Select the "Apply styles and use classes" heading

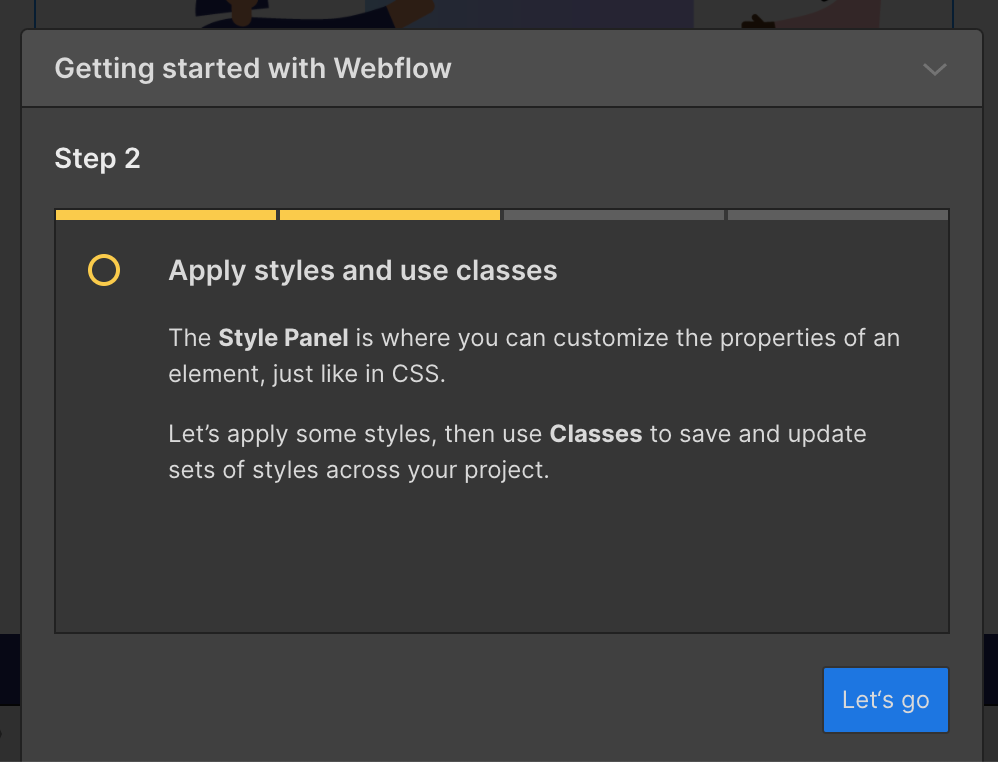point(362,270)
